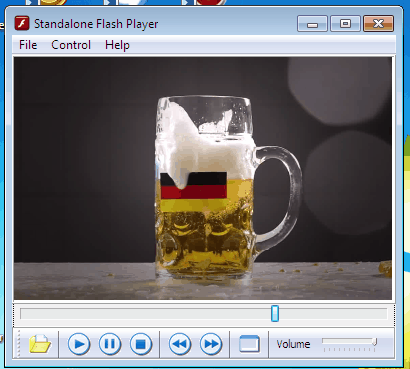The height and width of the screenshot is (369, 410).
Task: Start playback with the Play button
Action: pos(79,344)
